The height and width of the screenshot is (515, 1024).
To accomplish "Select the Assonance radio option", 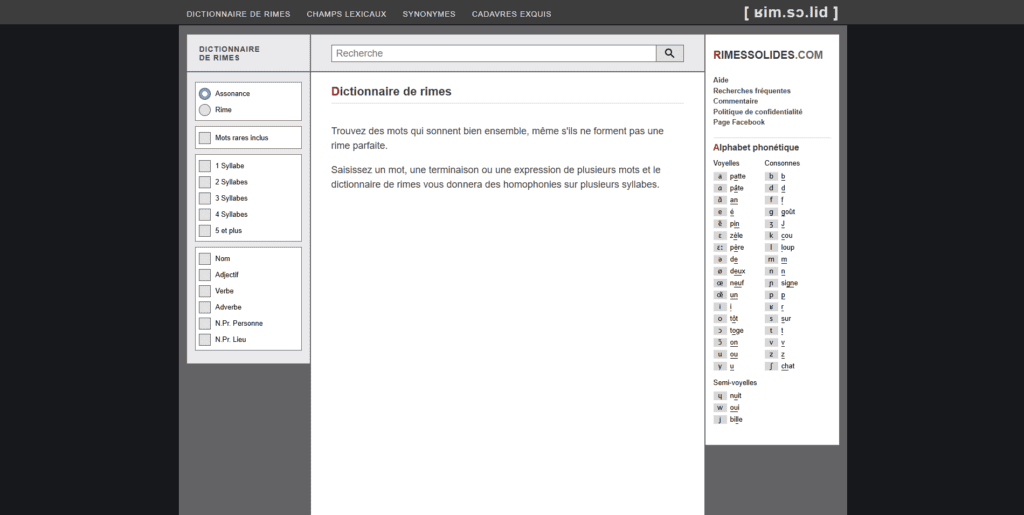I will (205, 93).
